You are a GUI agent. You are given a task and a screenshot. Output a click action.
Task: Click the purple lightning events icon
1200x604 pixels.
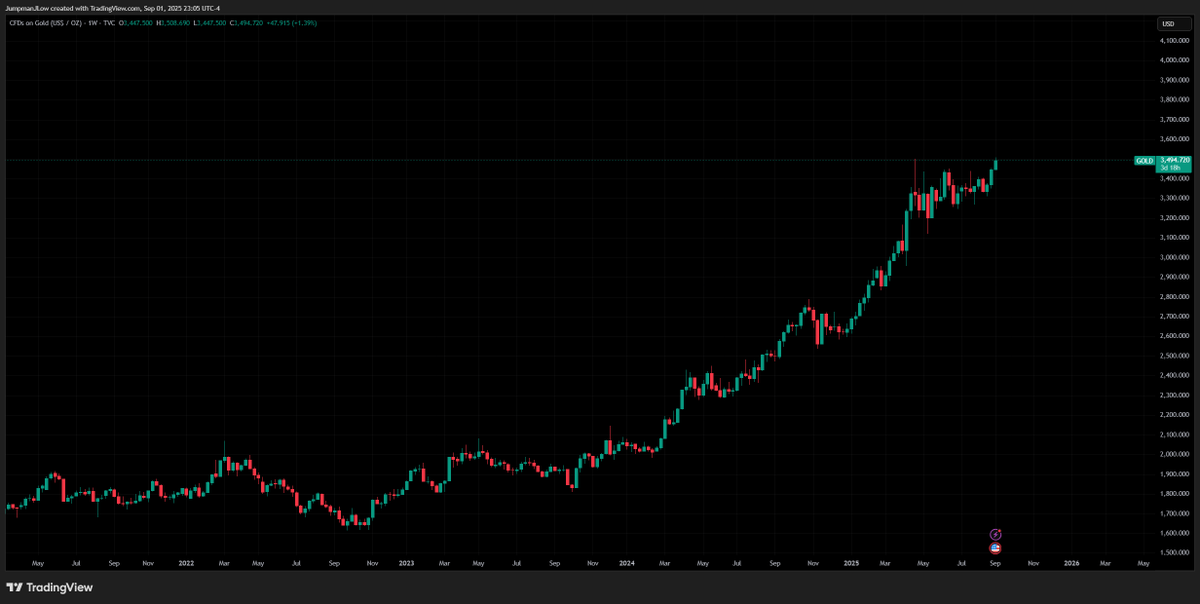click(x=995, y=534)
